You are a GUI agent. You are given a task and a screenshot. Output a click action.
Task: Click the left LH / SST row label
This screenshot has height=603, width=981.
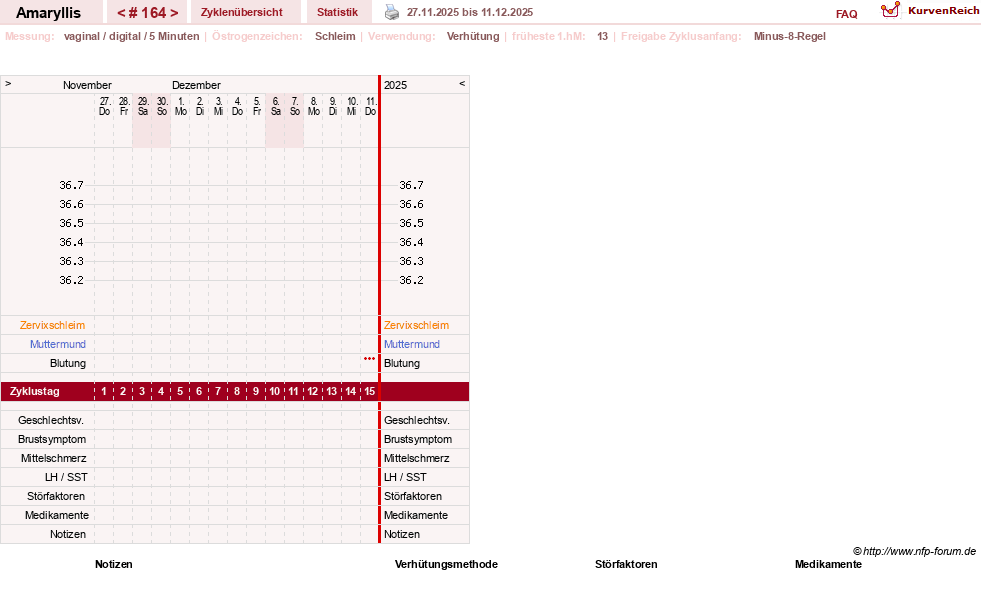(66, 477)
